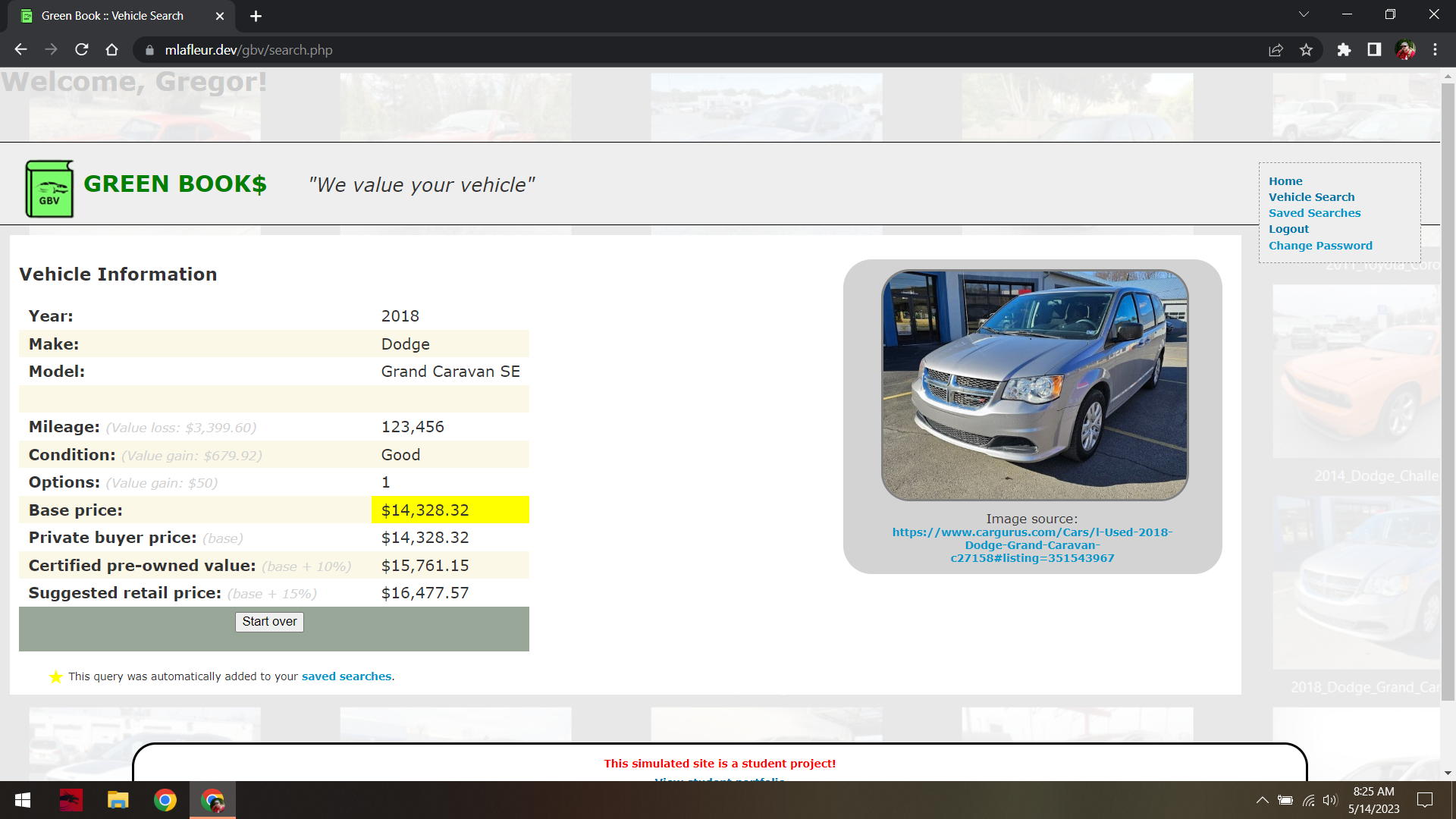1456x819 pixels.
Task: Click the Chrome home button icon
Action: click(111, 50)
